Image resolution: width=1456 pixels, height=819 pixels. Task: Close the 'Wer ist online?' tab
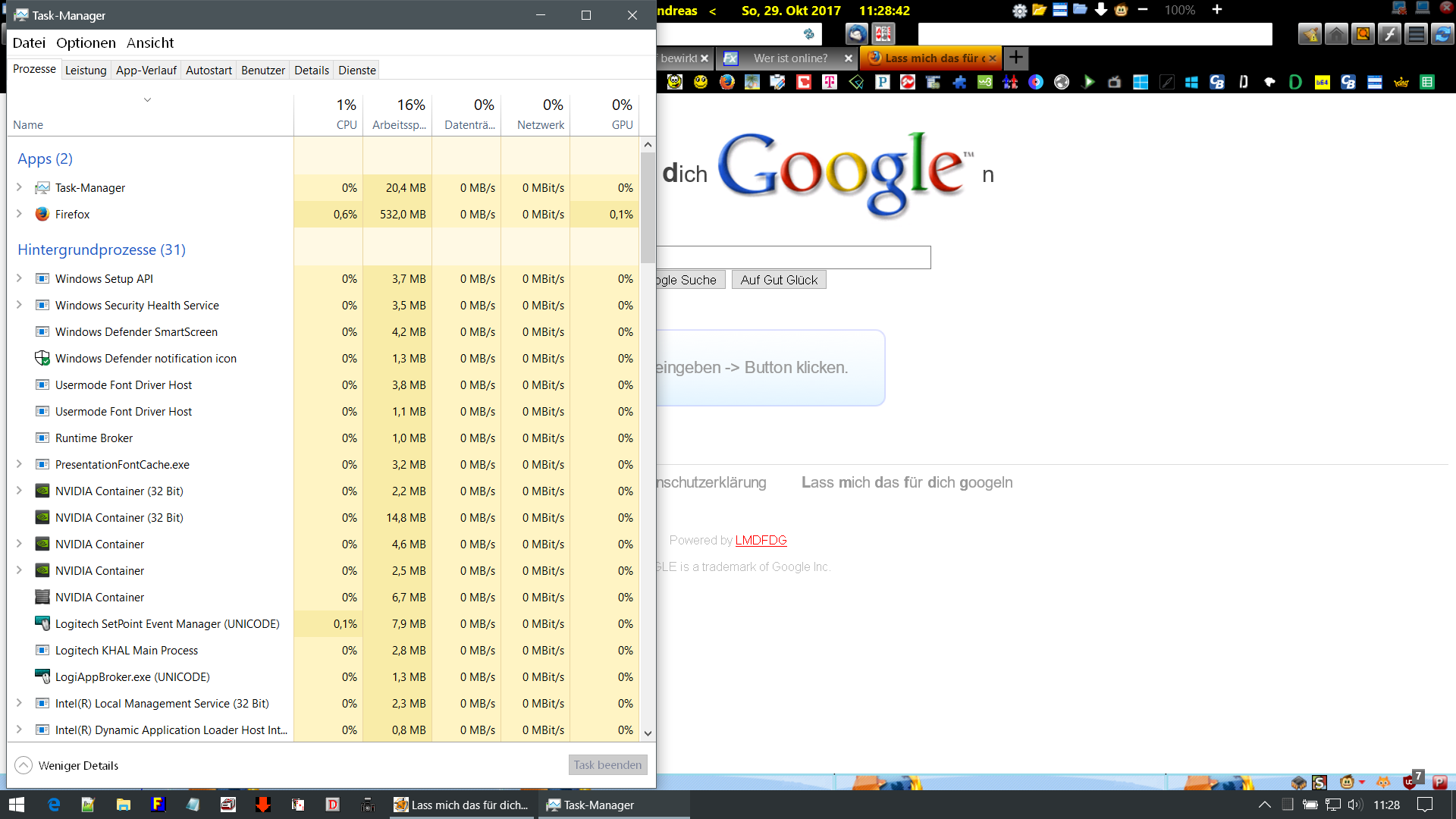[848, 58]
